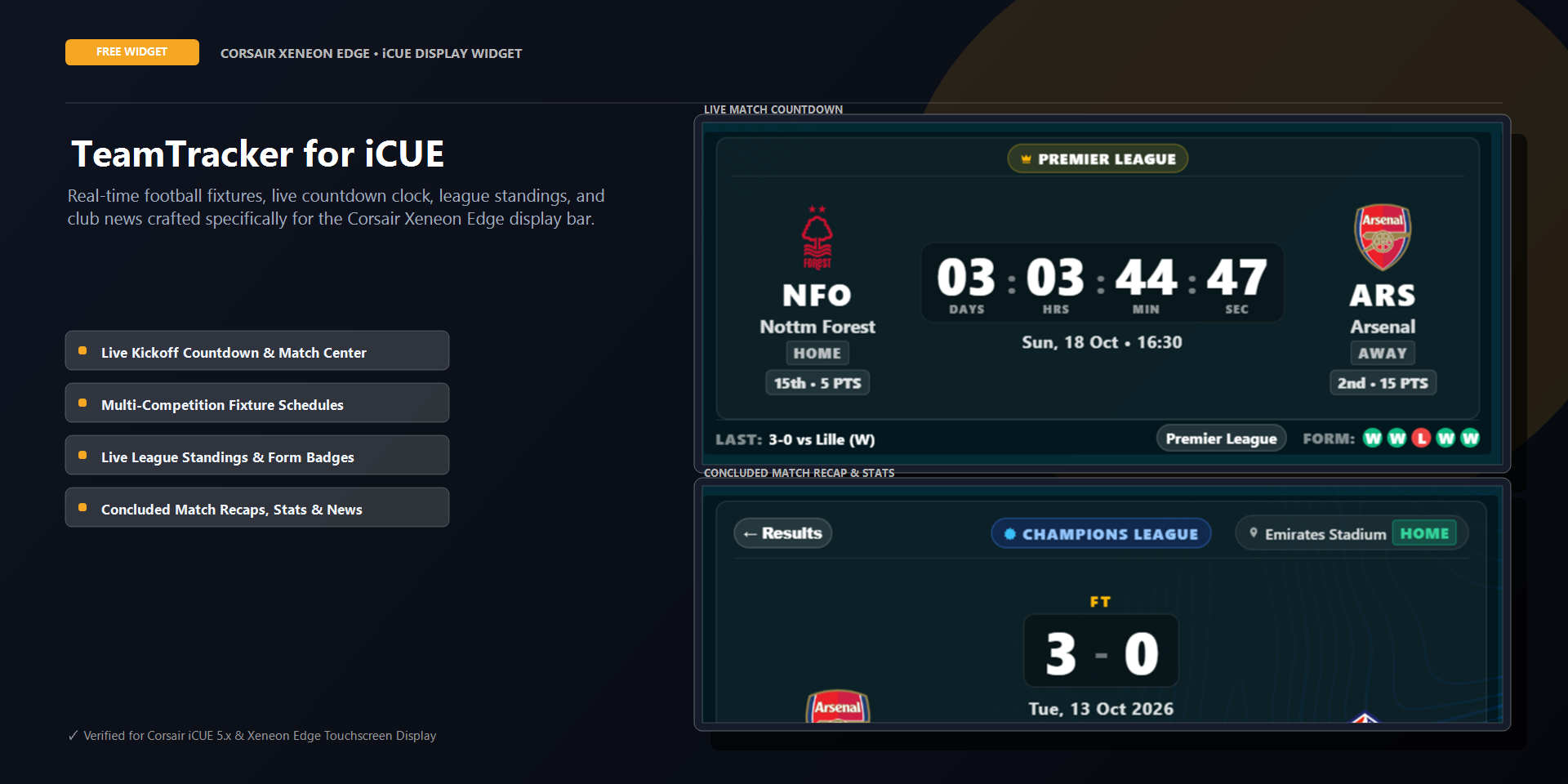Select Live League Standings & Form Badges
The height and width of the screenshot is (784, 1568).
tap(257, 456)
